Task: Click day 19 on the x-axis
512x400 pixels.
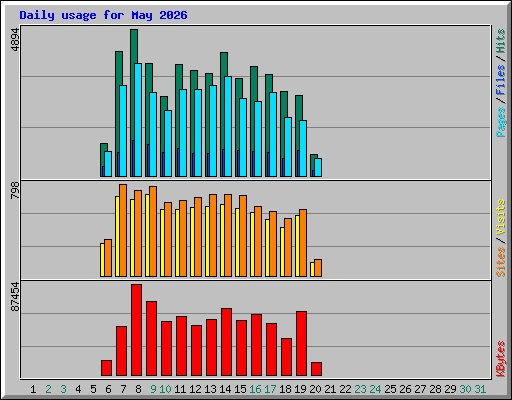Action: 300,389
